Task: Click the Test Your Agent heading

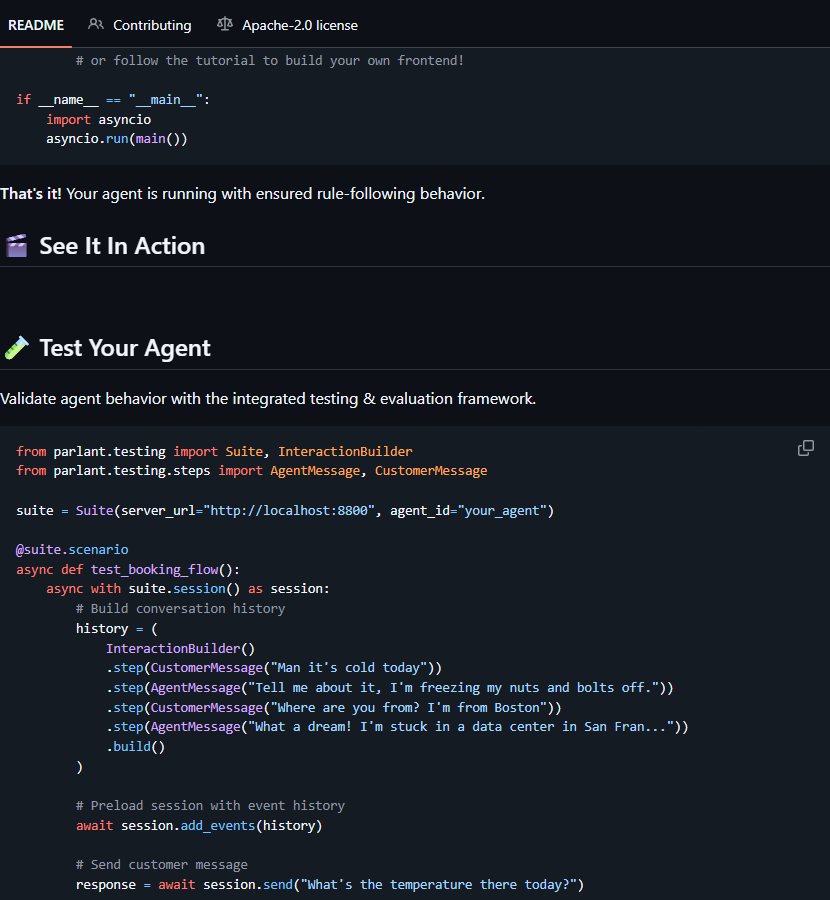Action: (125, 348)
